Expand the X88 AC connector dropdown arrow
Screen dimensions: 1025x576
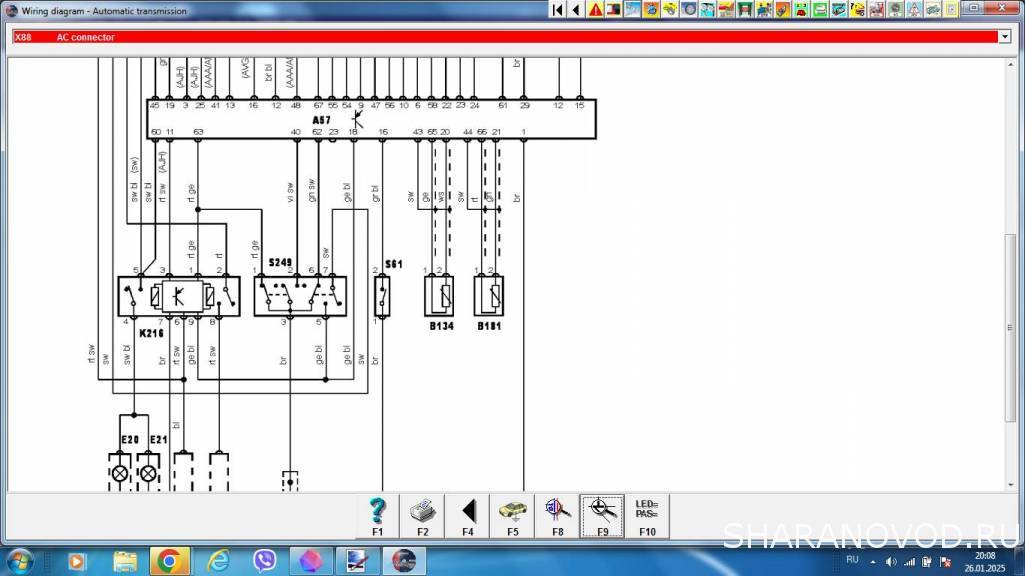pos(1004,37)
